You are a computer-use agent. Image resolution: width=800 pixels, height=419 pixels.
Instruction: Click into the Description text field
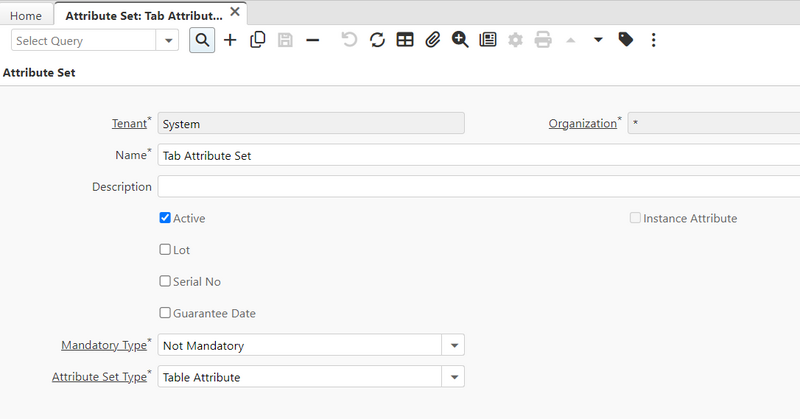coord(480,187)
